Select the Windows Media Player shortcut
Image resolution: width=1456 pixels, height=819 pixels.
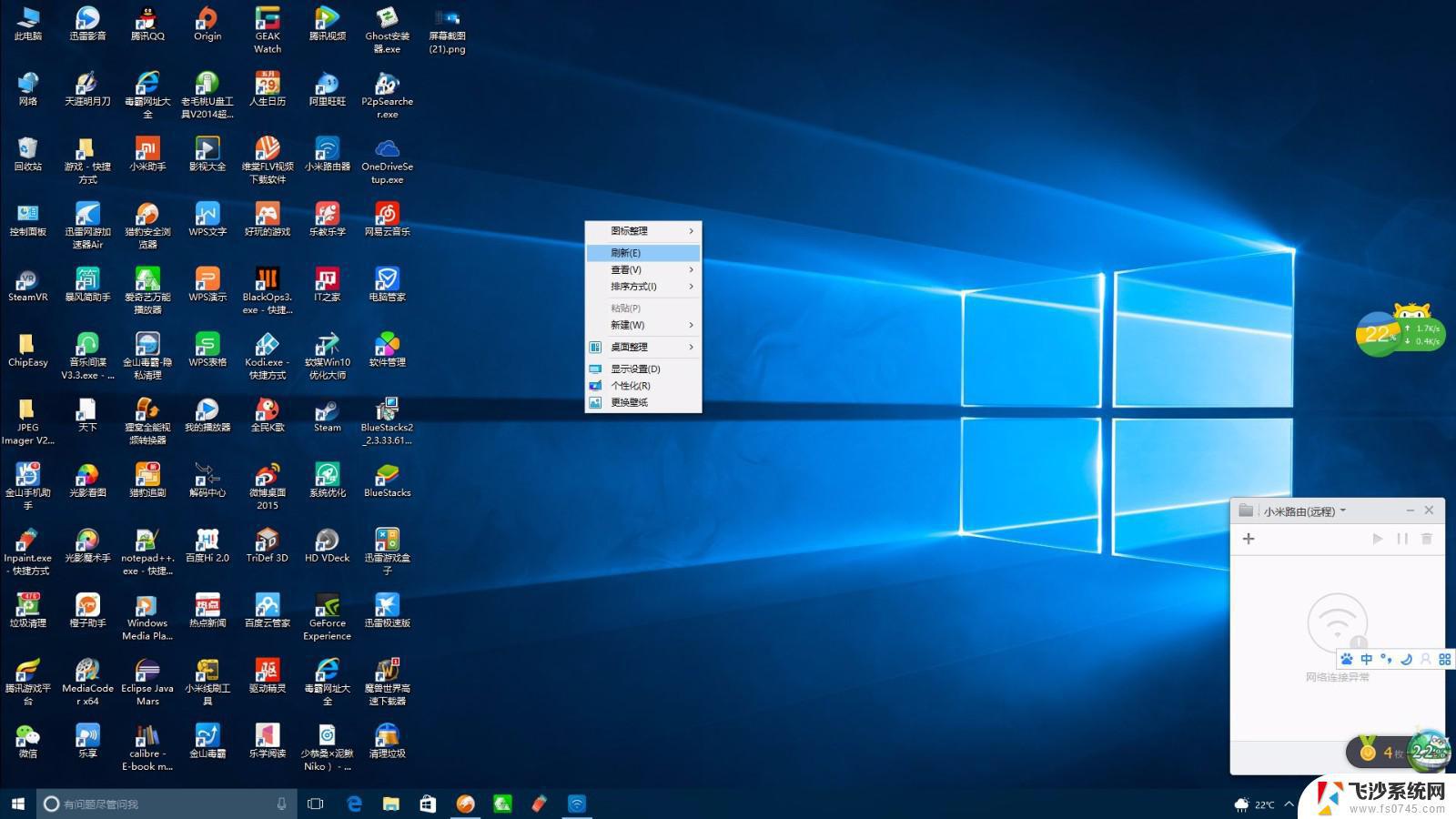tap(147, 617)
